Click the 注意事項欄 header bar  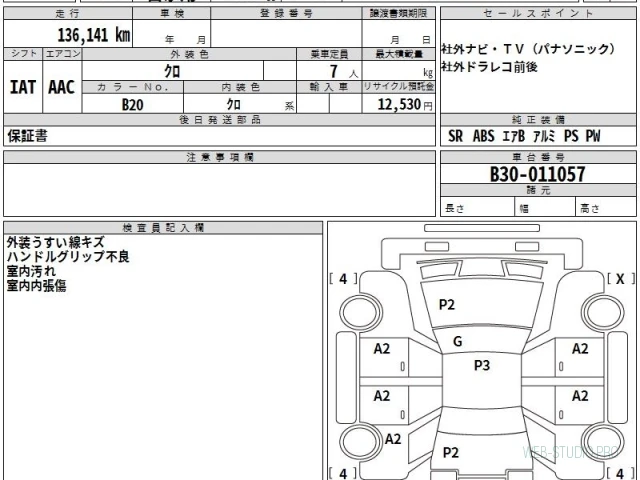coord(220,157)
